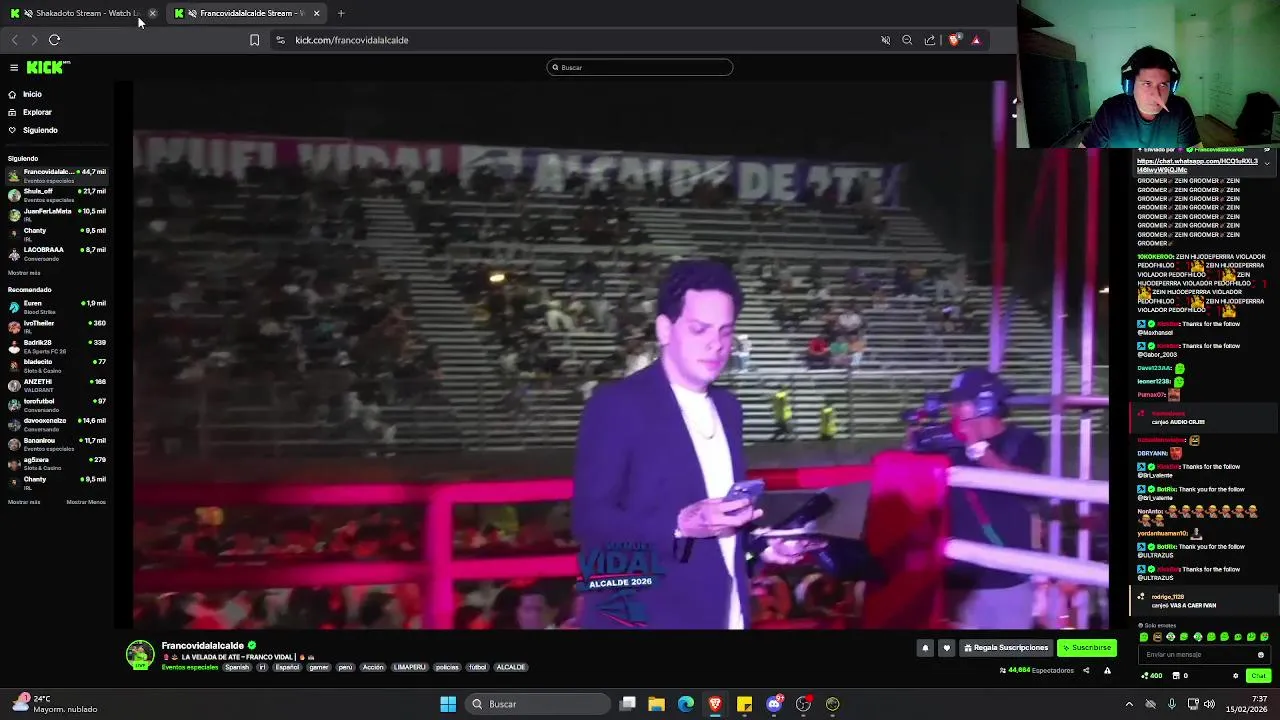Screen dimensions: 1280x720
Task: Share the stream via share icon
Action: [1086, 670]
